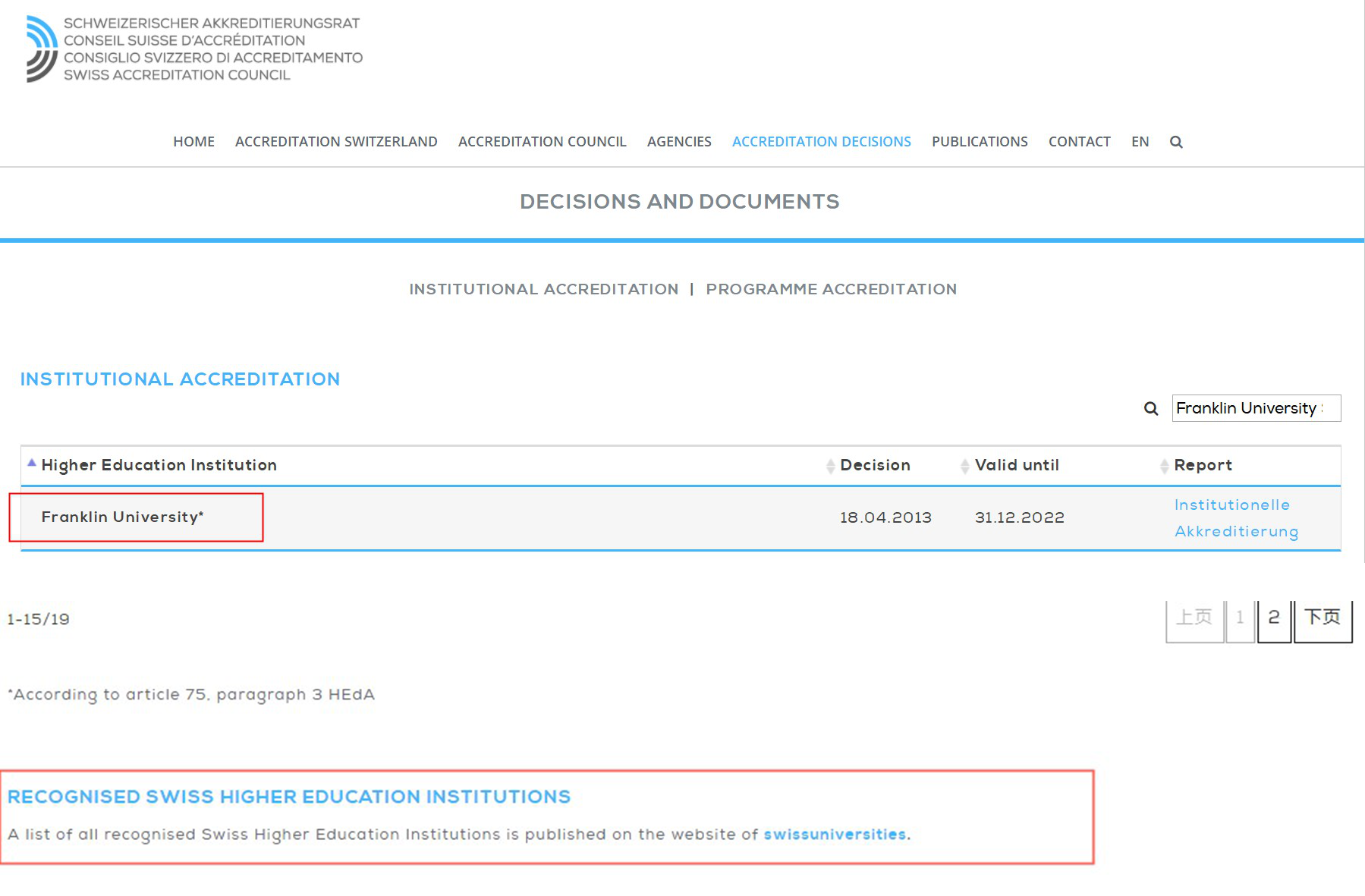Click the Report column header text
Viewport: 1365px width, 896px height.
tap(1203, 465)
